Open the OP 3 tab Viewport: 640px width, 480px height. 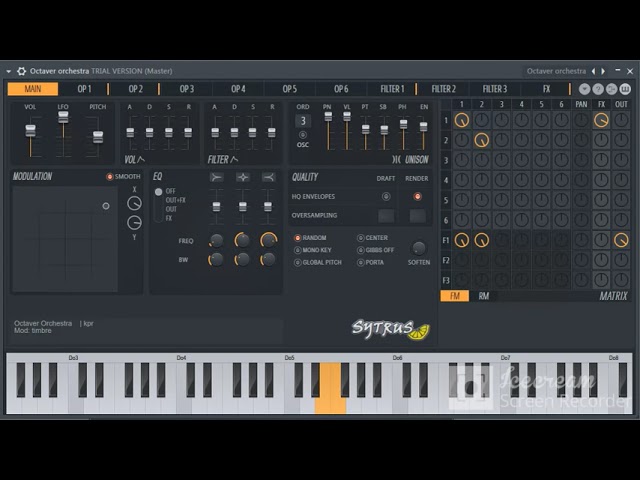[x=187, y=89]
